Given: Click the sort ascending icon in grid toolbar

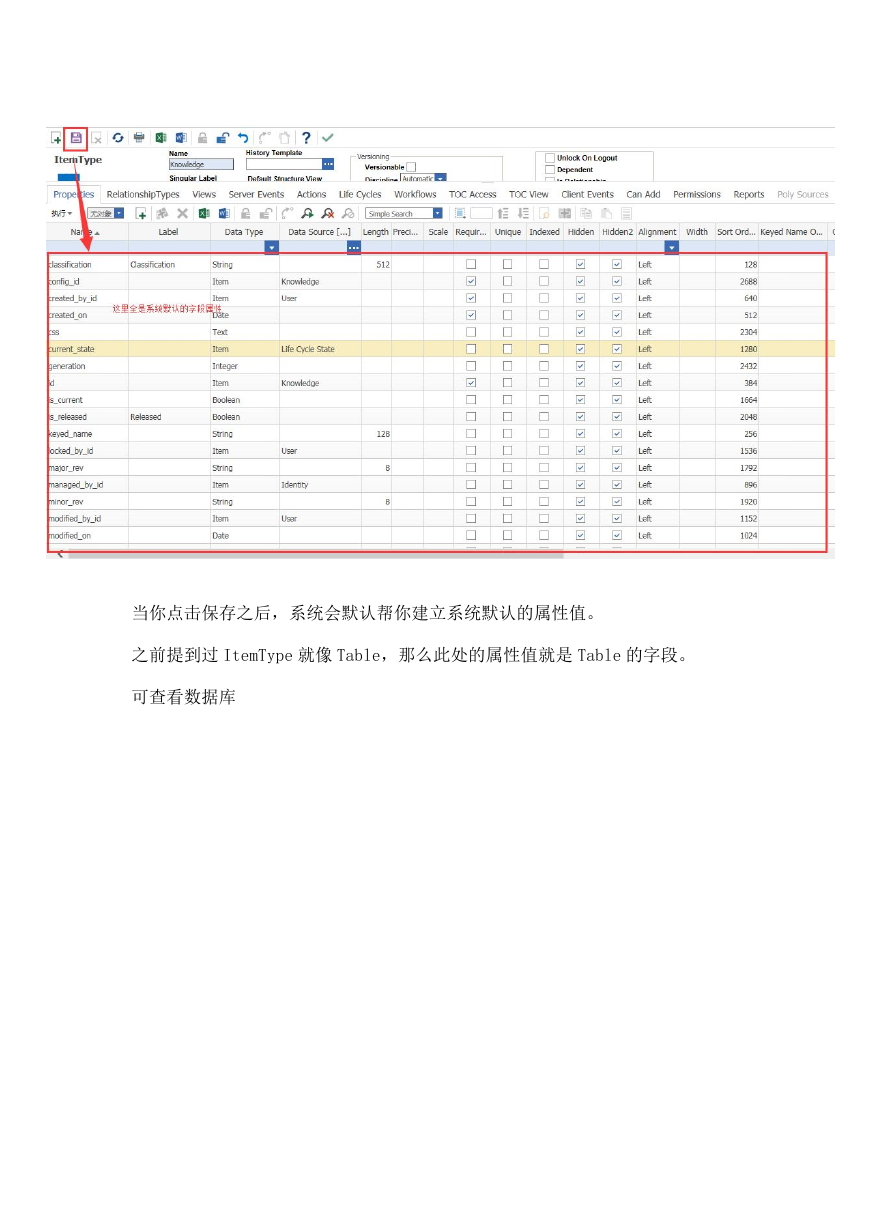Looking at the screenshot, I should pyautogui.click(x=502, y=213).
